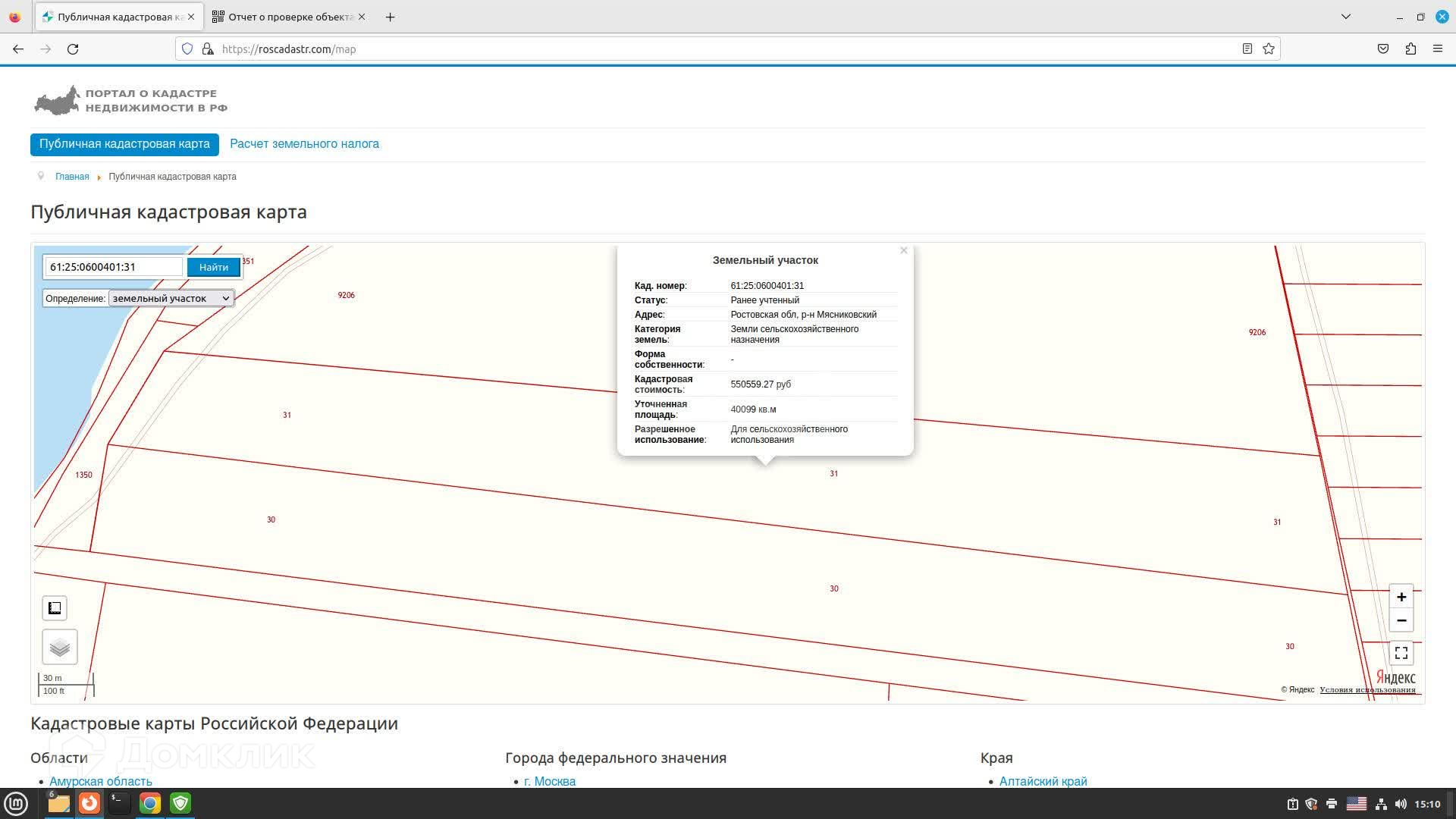1456x819 pixels.
Task: Toggle fullscreen map mode icon
Action: point(1401,653)
